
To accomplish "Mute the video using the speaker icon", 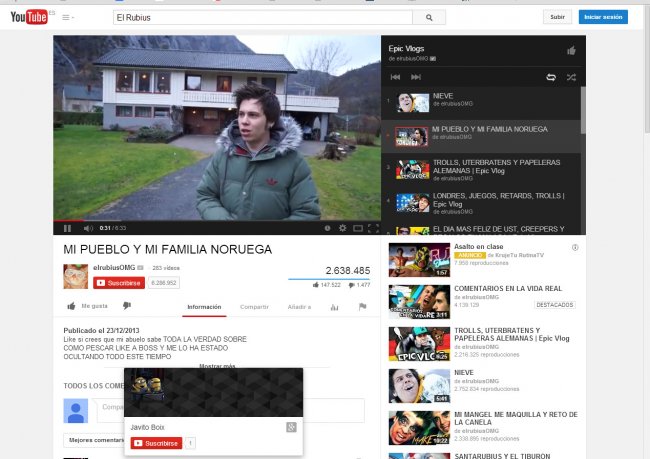I will (88, 228).
